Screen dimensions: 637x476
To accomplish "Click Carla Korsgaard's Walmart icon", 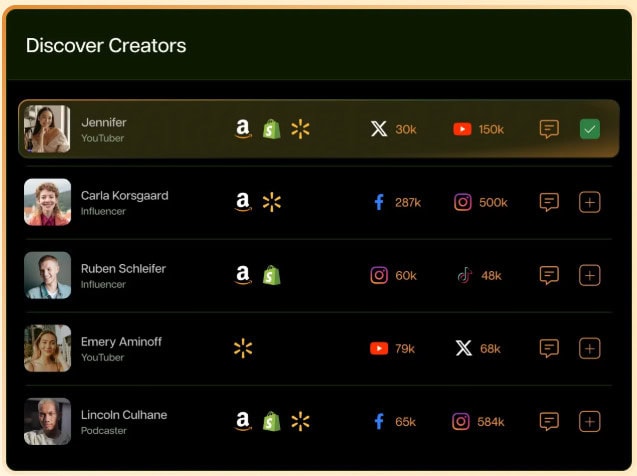I will coord(271,202).
